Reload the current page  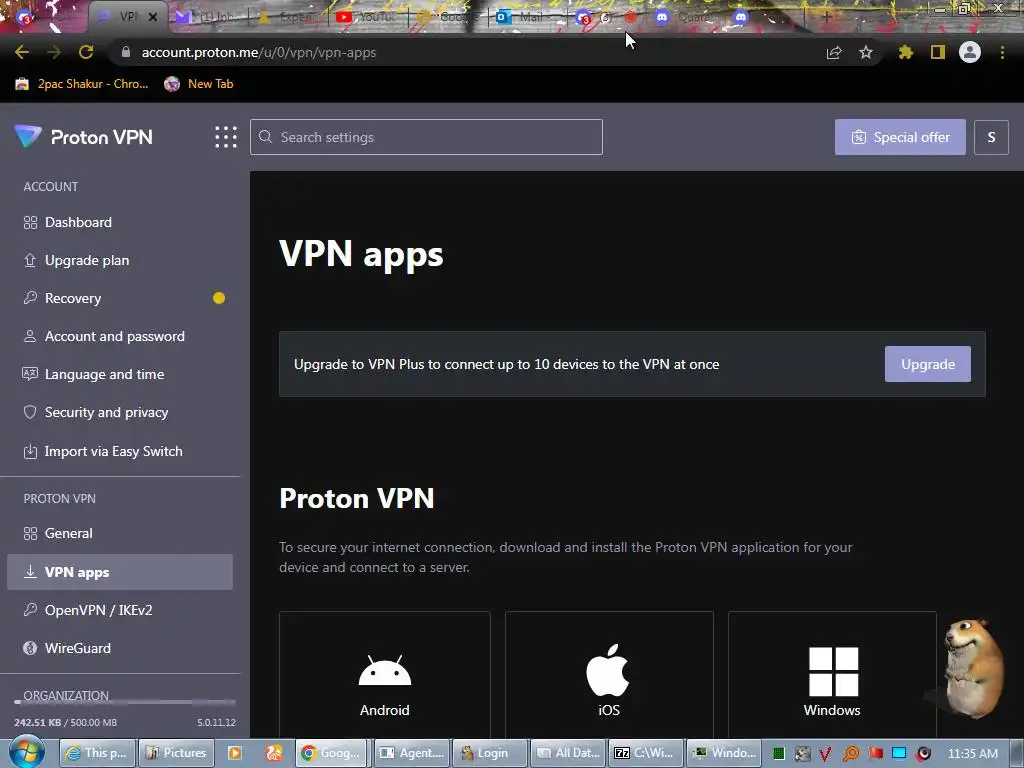86,52
